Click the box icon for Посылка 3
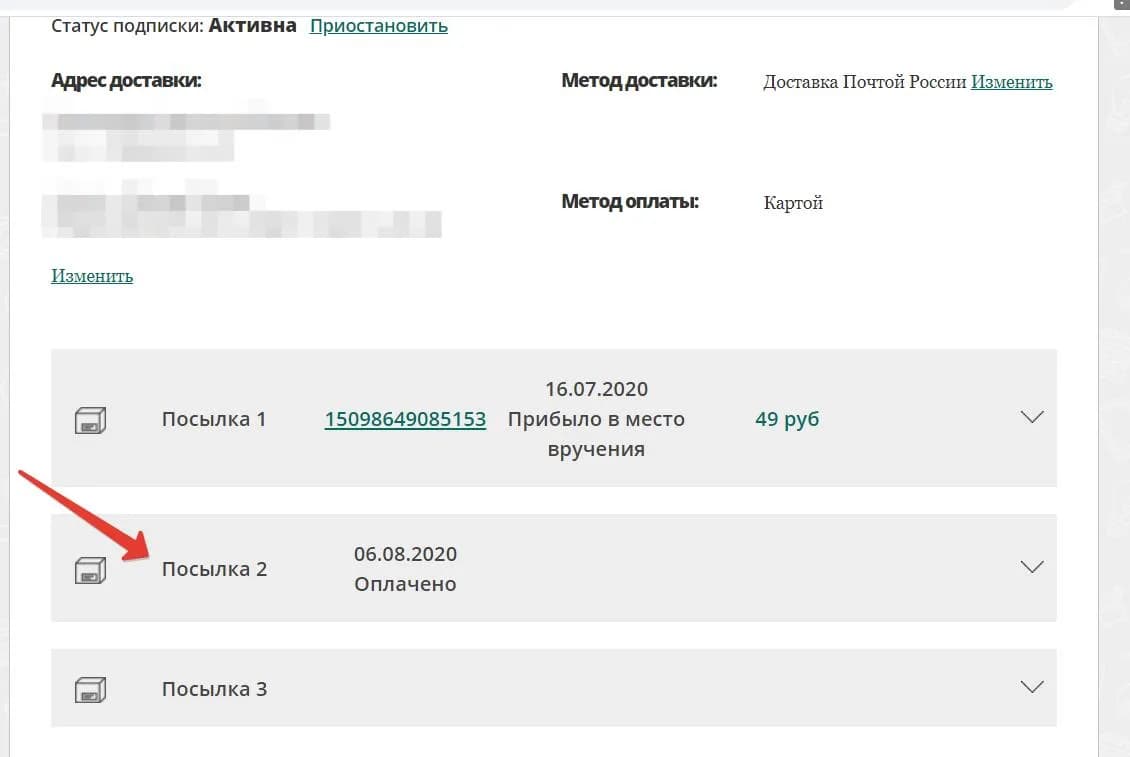The image size is (1130, 757). pos(90,690)
